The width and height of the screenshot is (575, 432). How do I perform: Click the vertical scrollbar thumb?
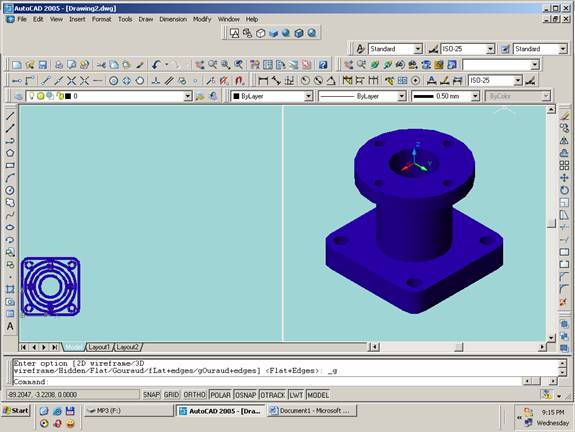tap(551, 223)
